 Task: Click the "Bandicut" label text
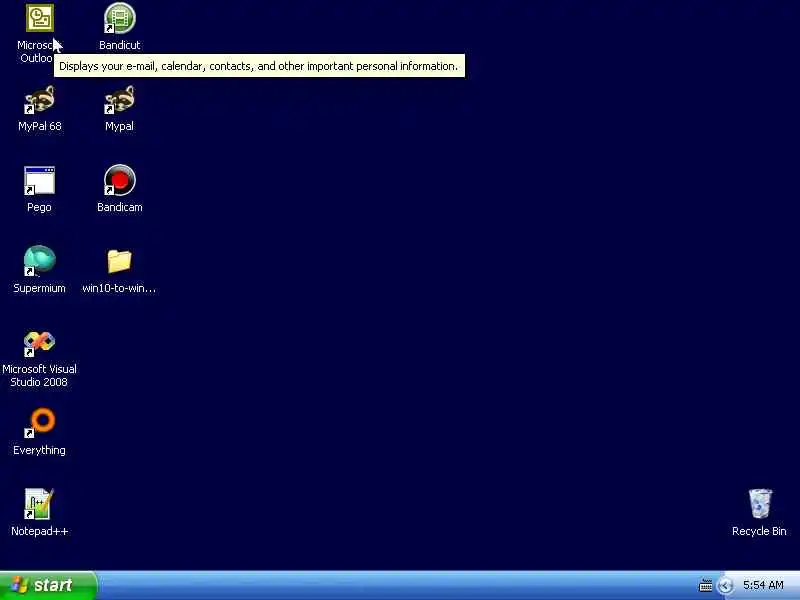(119, 45)
